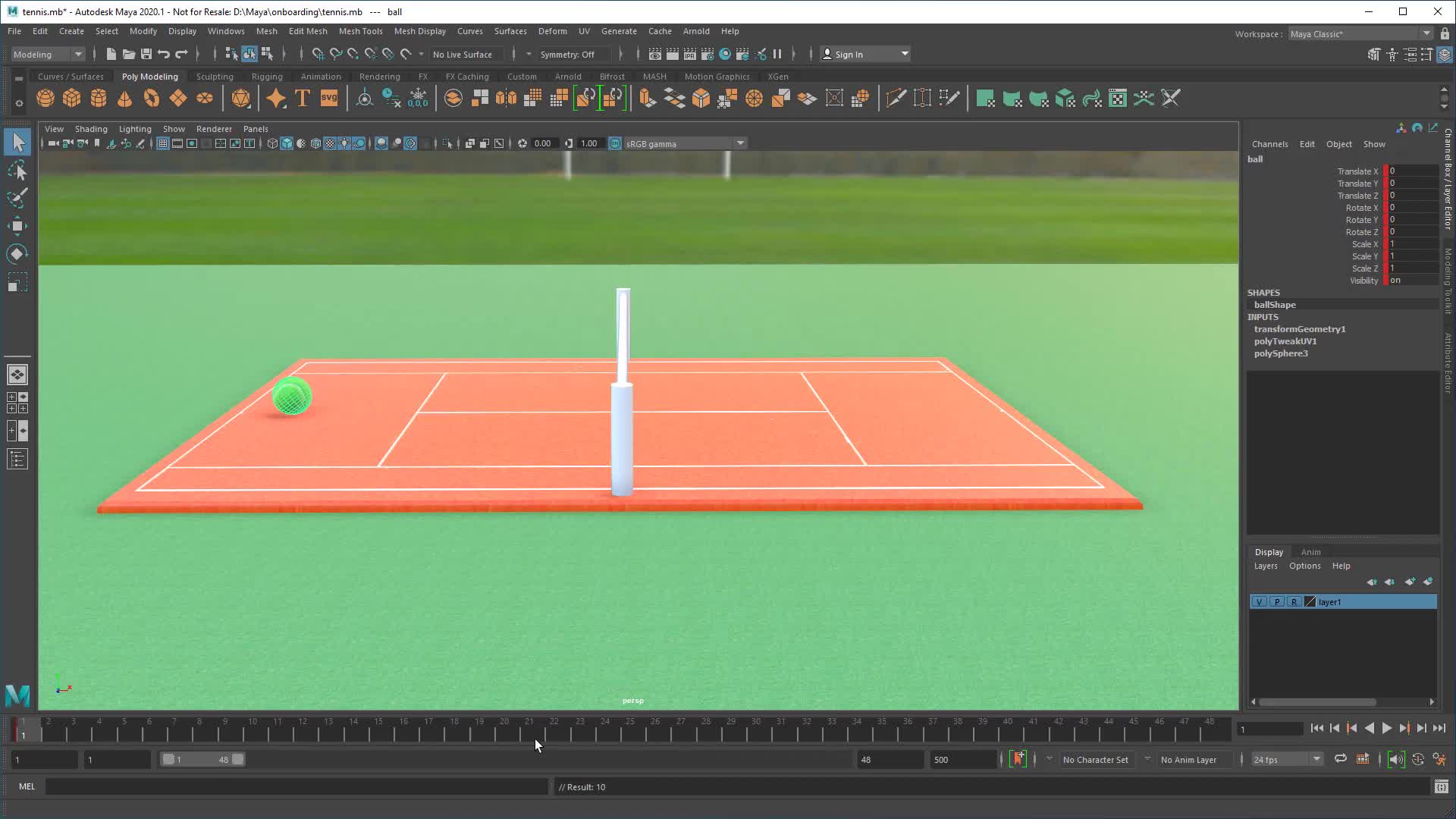Toggle wireframe on shaded in viewport
Screen dimensions: 1456x819
(x=315, y=143)
